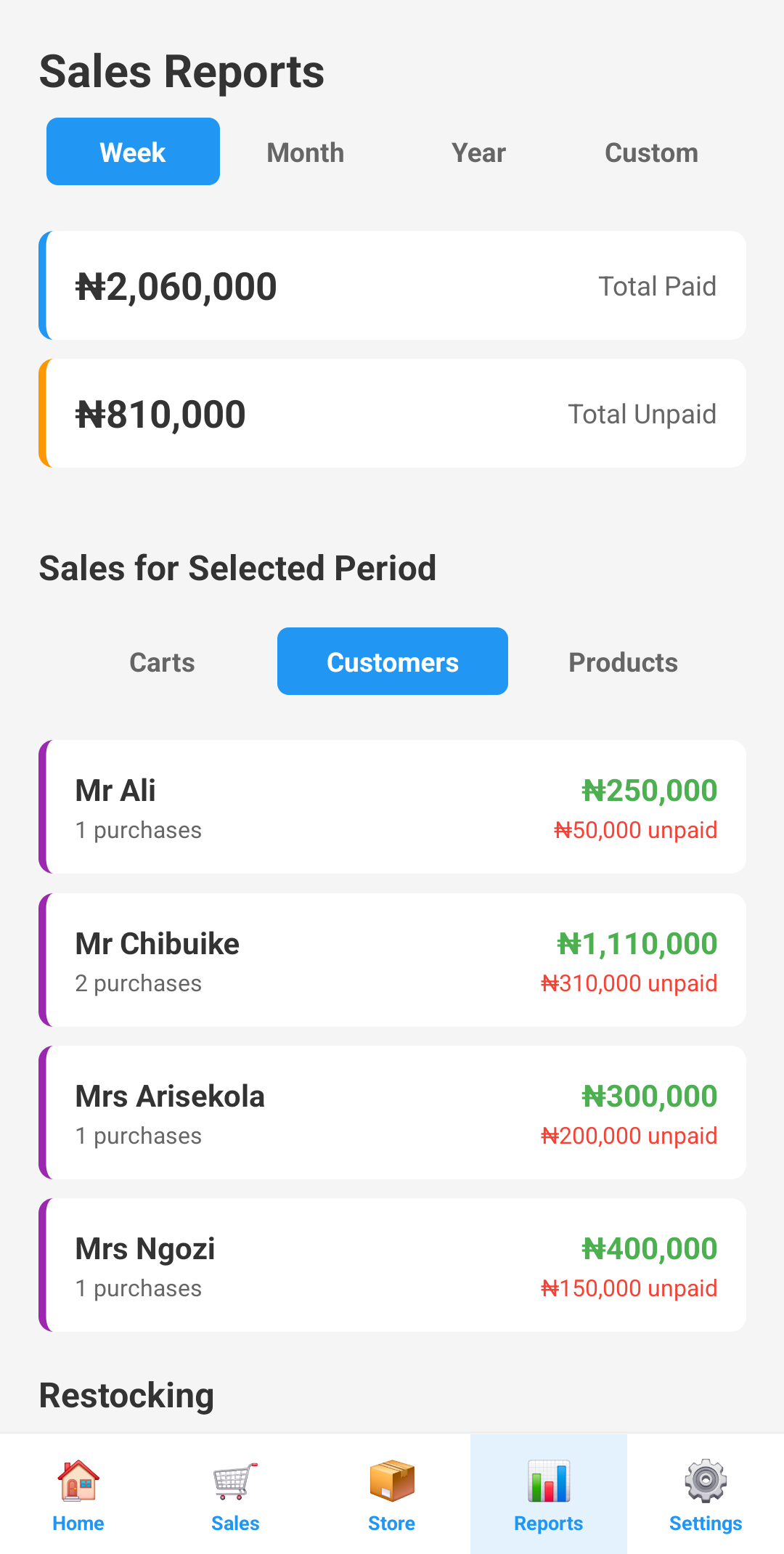Select the Customers sales tab
Screen dimensions: 784x1554
pos(392,662)
